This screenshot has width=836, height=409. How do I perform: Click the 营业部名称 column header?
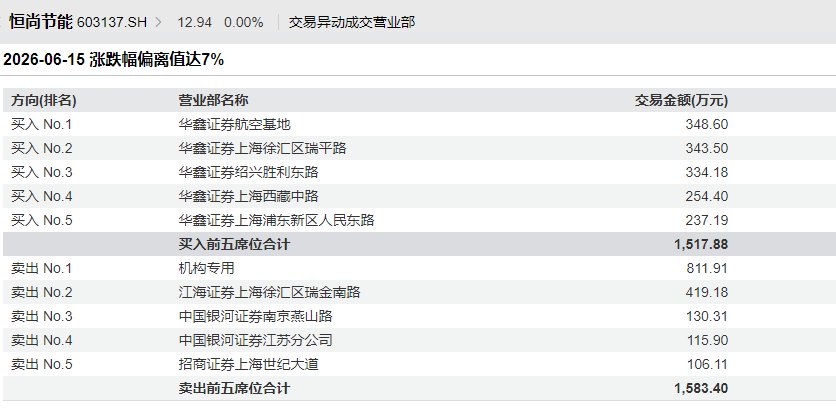(213, 100)
